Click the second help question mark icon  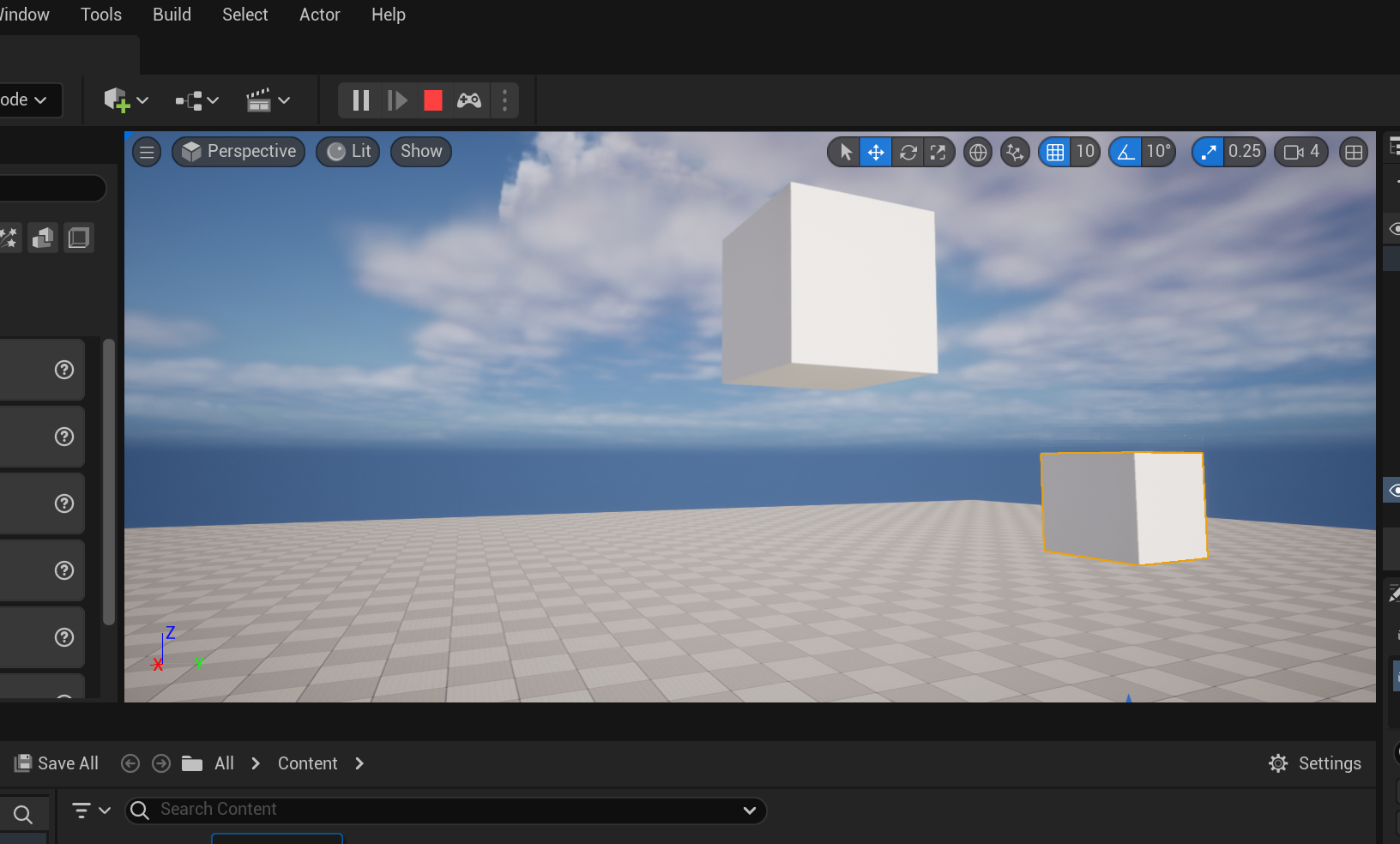[64, 437]
